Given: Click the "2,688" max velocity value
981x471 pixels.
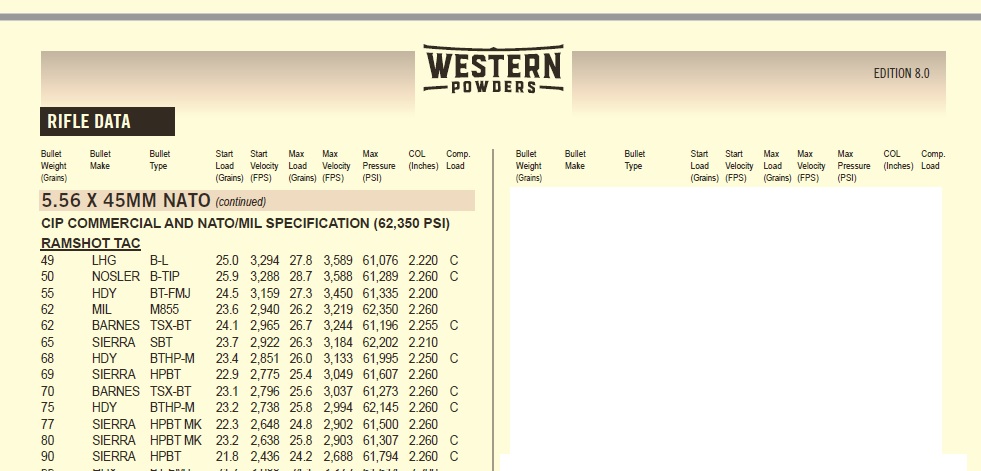Looking at the screenshot, I should coord(338,457).
